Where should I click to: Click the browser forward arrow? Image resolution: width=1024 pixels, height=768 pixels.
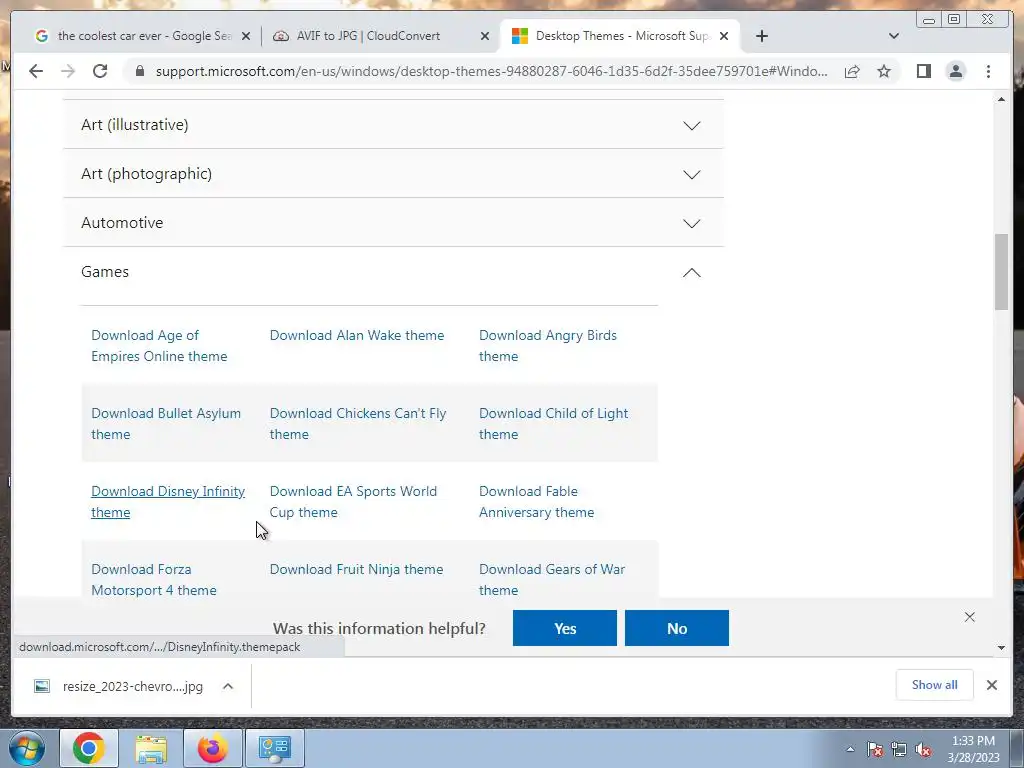point(68,71)
